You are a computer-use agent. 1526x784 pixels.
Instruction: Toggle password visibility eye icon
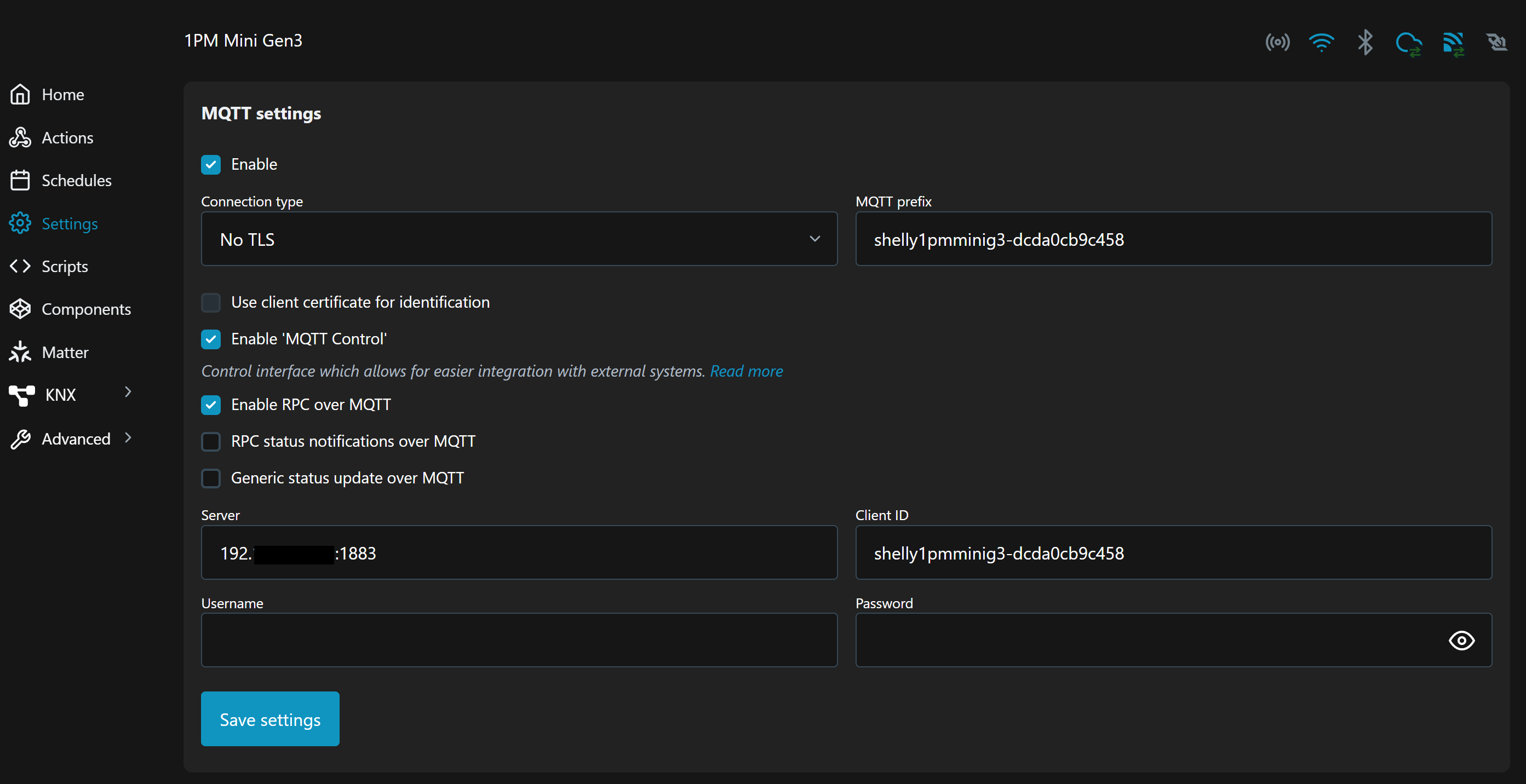(x=1461, y=640)
